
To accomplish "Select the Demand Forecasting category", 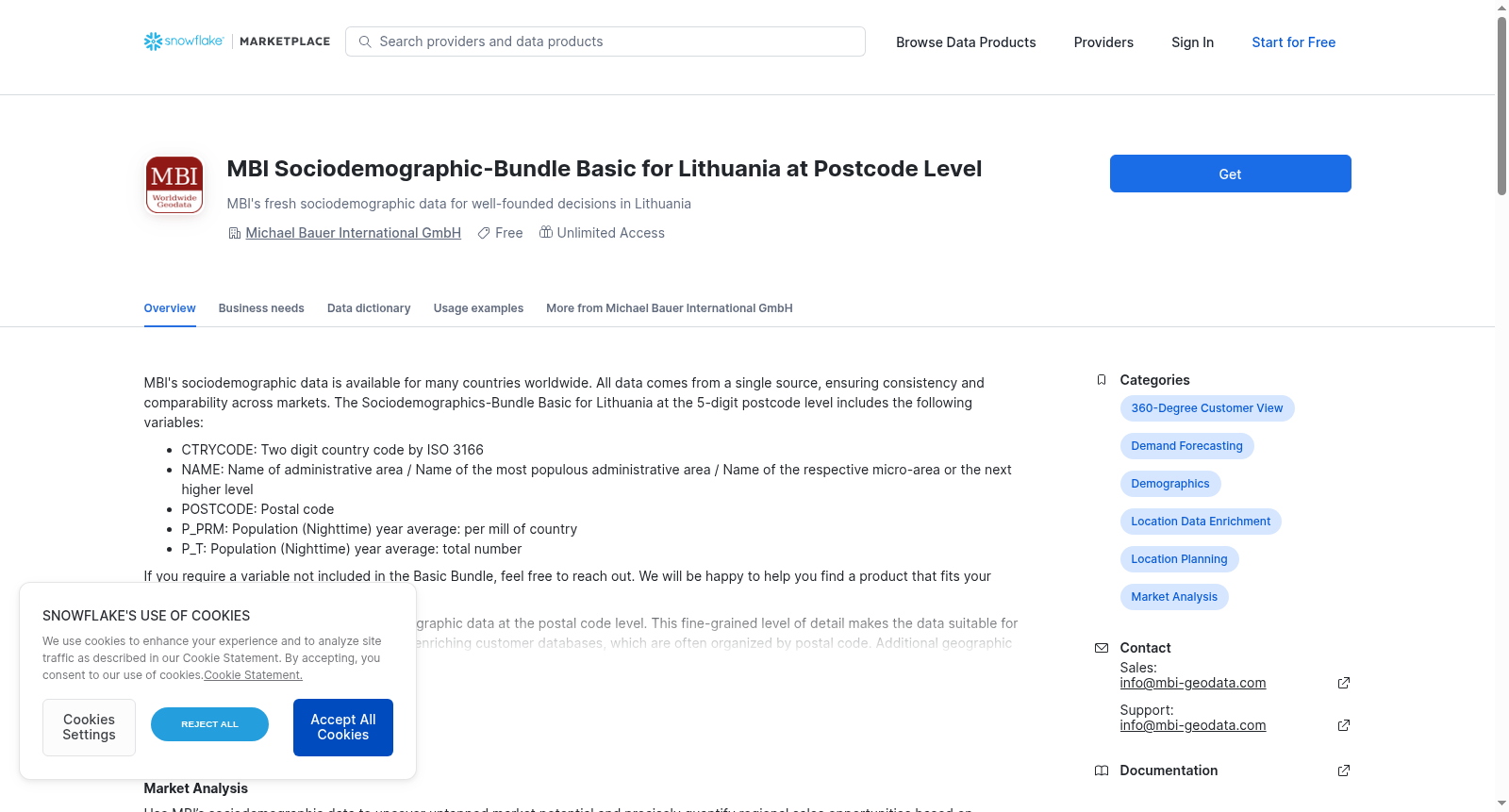I will tap(1187, 446).
